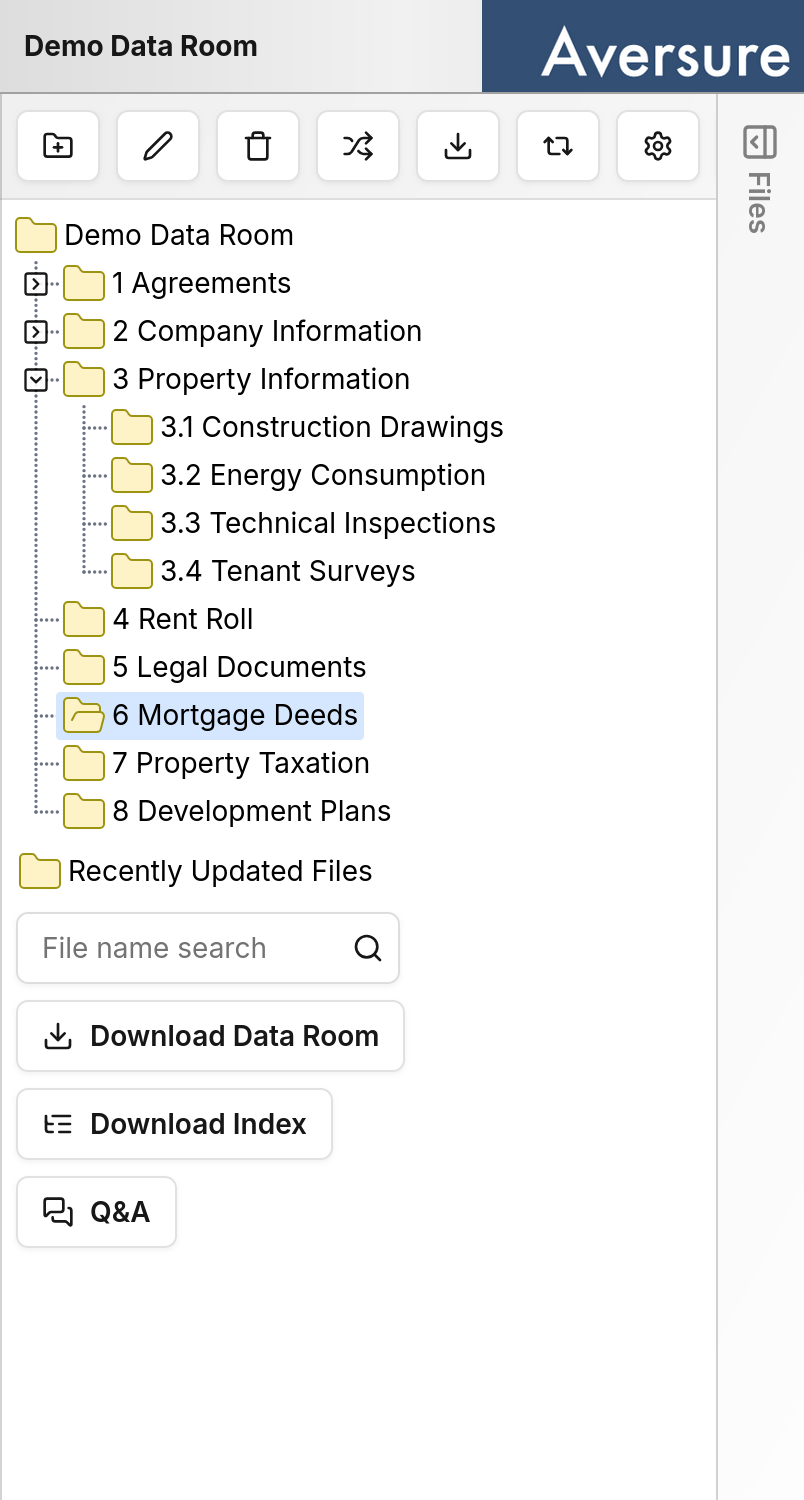Click the trash delete icon
Image resolution: width=804 pixels, height=1500 pixels.
pyautogui.click(x=258, y=146)
